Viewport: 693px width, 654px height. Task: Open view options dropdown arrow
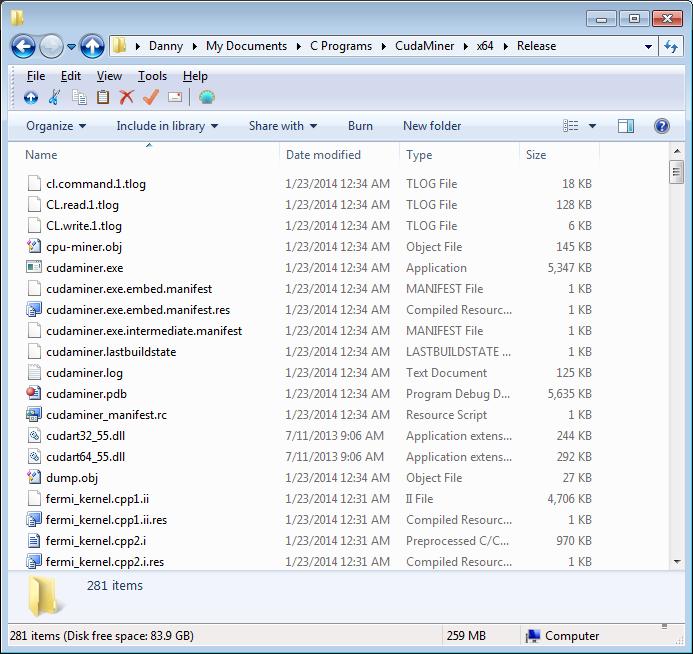click(592, 126)
